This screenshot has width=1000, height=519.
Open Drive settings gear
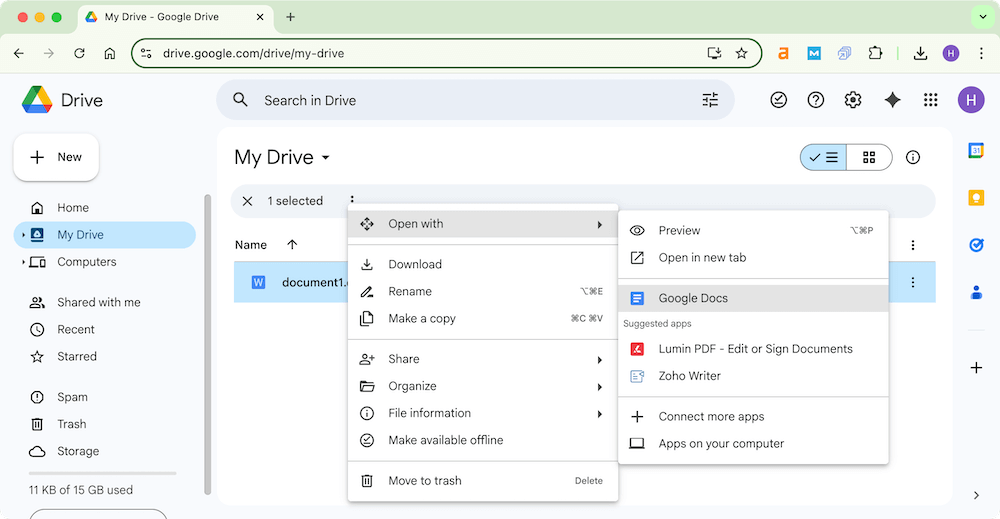point(853,100)
